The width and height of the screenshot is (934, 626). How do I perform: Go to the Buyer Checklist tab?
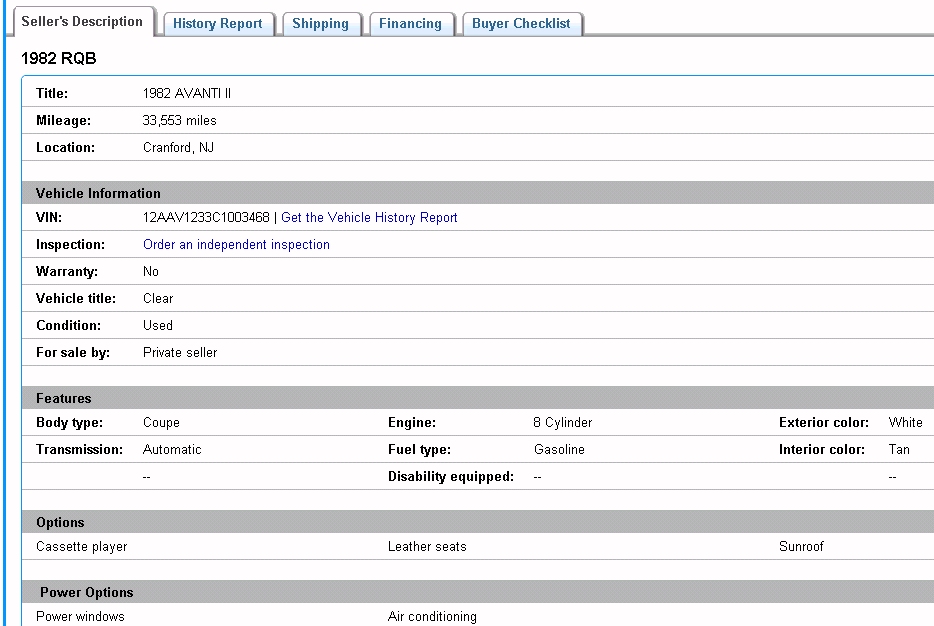coord(521,24)
